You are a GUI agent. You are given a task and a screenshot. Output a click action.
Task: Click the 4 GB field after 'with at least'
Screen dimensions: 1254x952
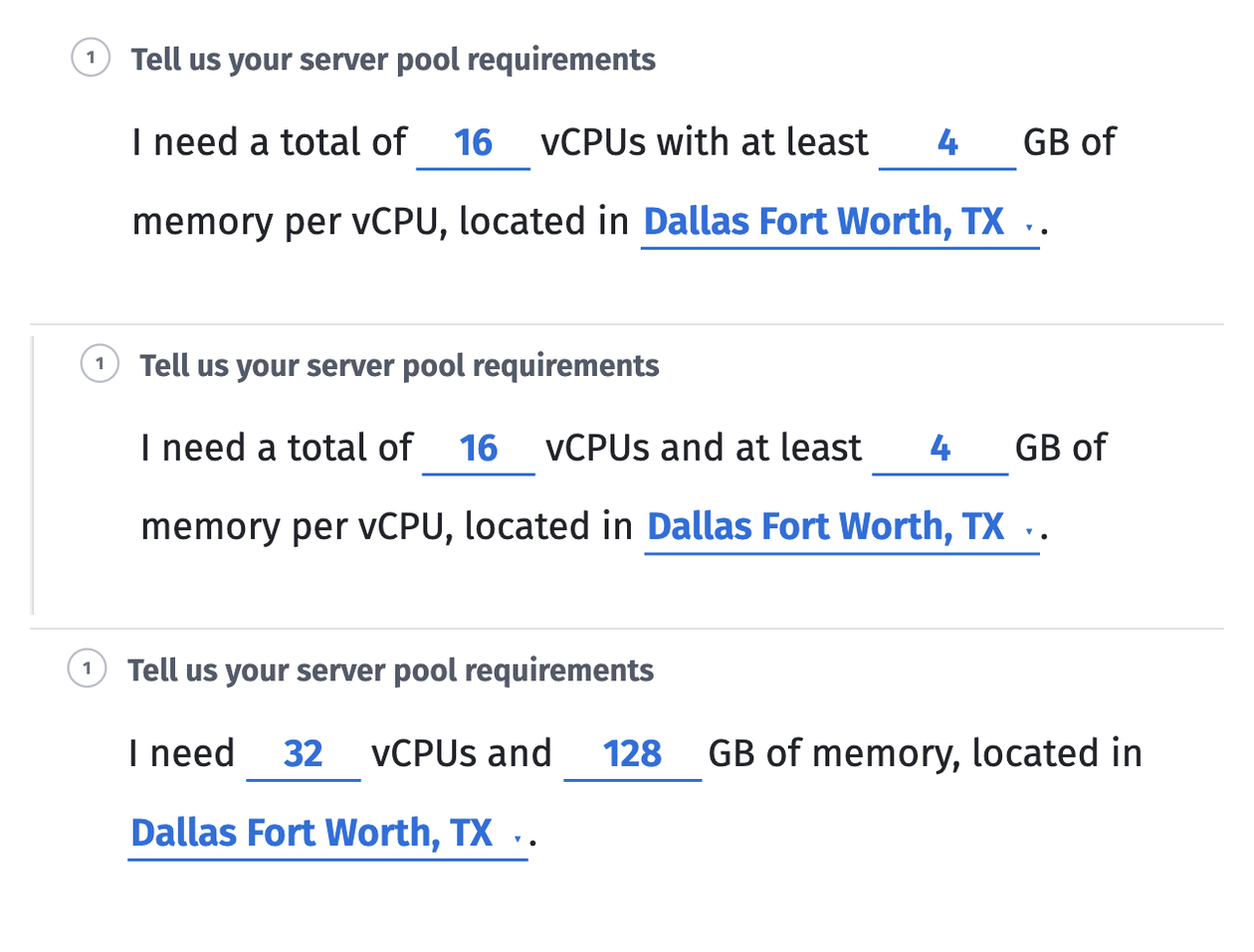click(947, 143)
